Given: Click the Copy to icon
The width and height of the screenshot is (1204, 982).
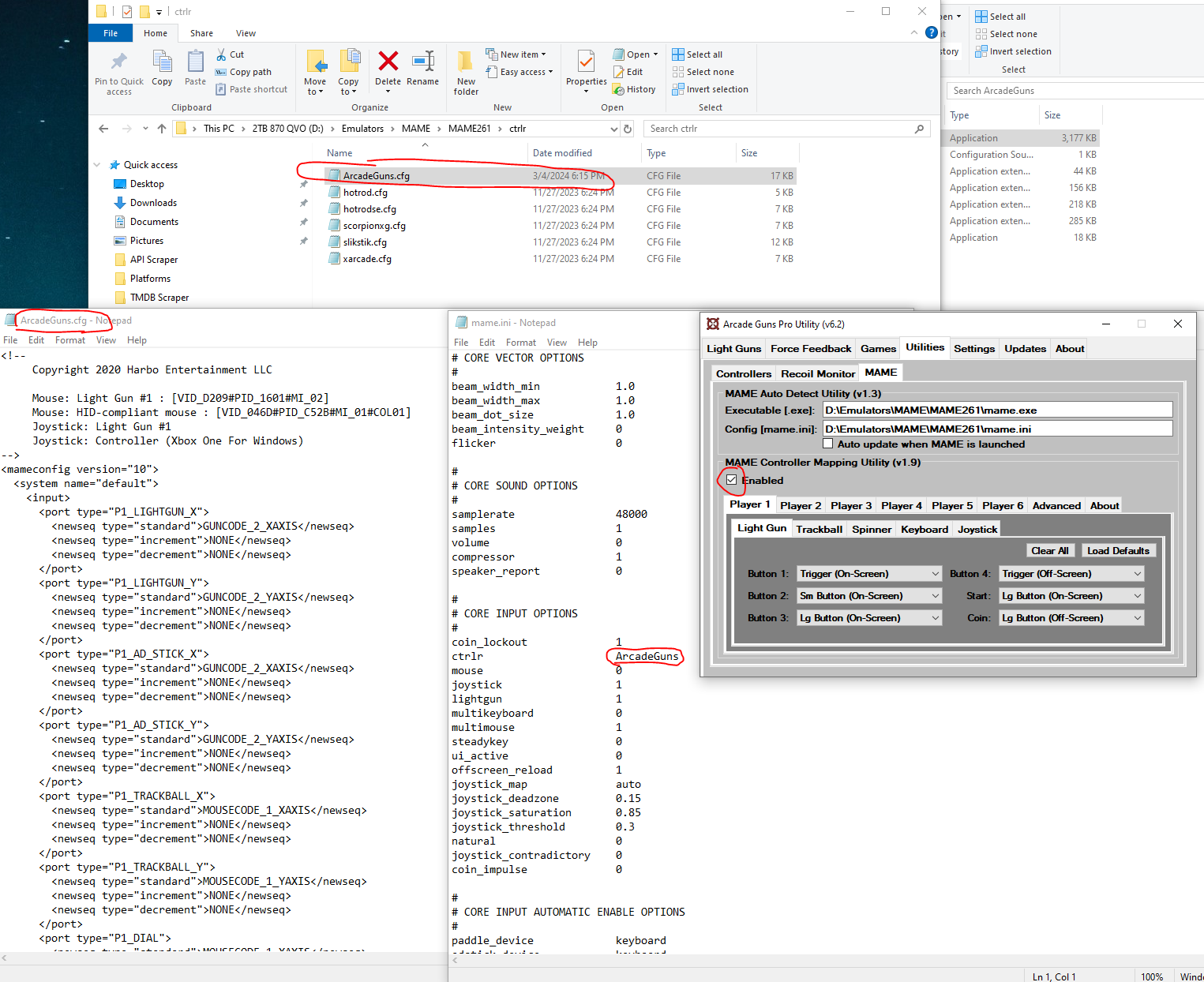Looking at the screenshot, I should pos(349,62).
